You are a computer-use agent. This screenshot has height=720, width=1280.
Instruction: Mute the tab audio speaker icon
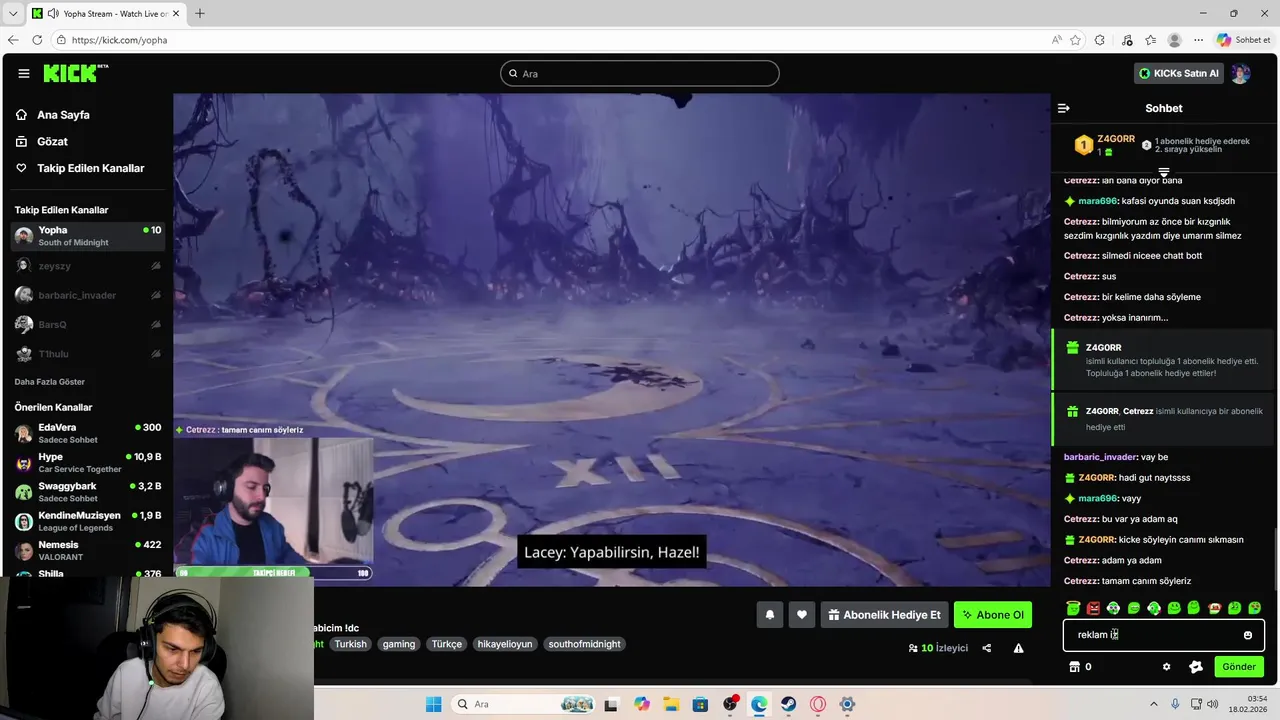pos(51,13)
